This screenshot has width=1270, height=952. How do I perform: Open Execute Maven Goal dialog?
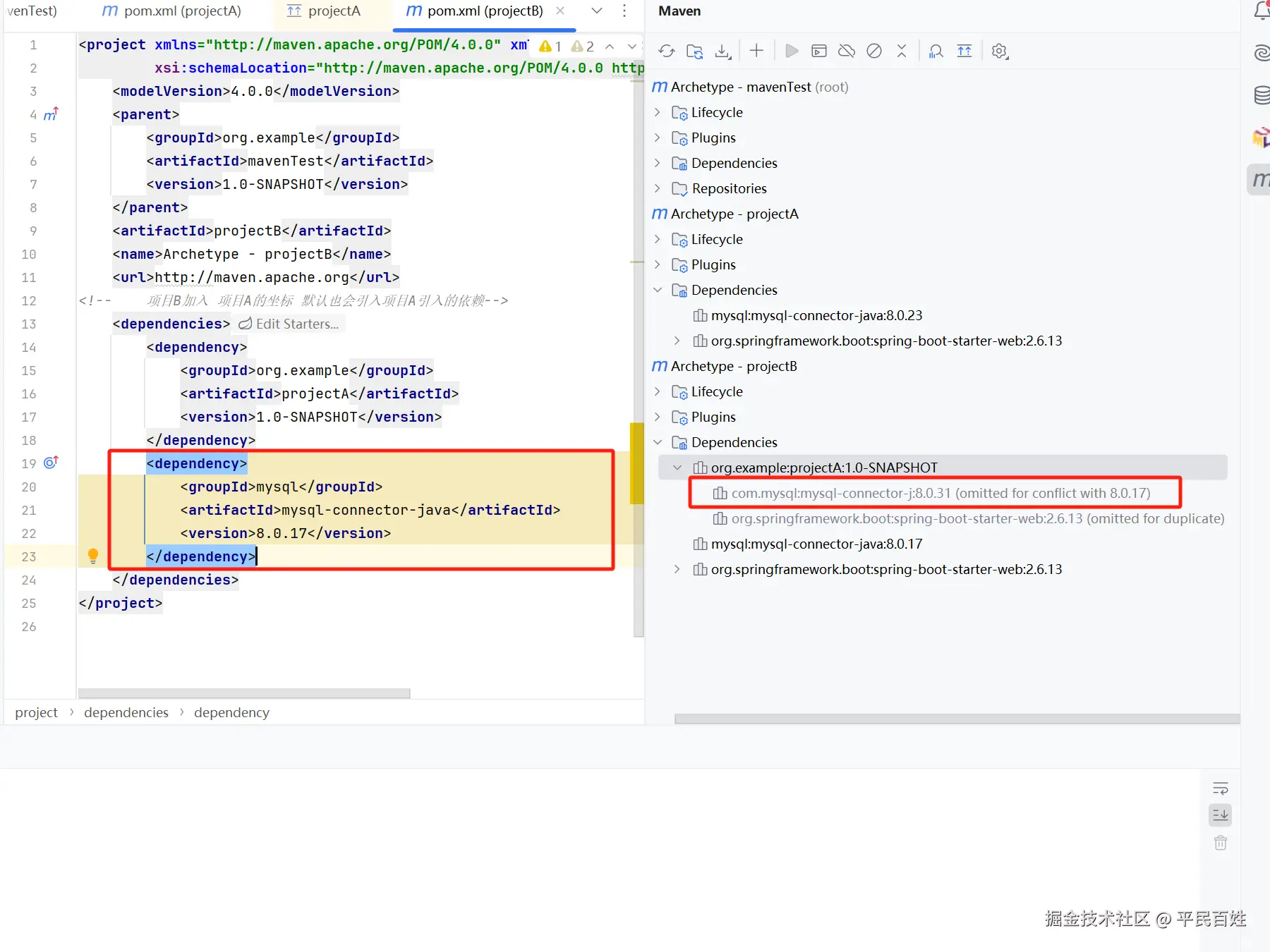point(819,51)
